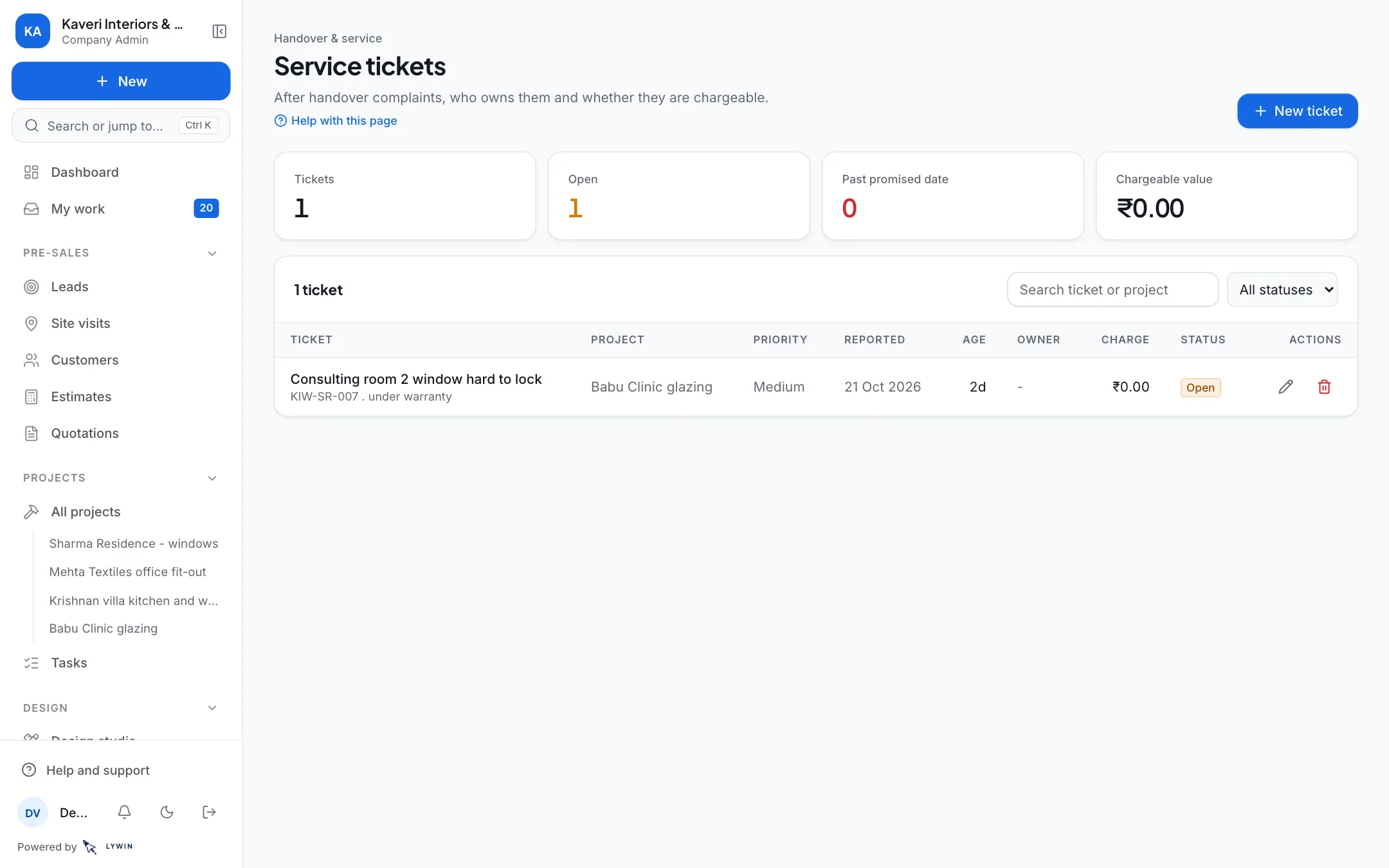The height and width of the screenshot is (868, 1389).
Task: Create a New ticket
Action: 1298,111
